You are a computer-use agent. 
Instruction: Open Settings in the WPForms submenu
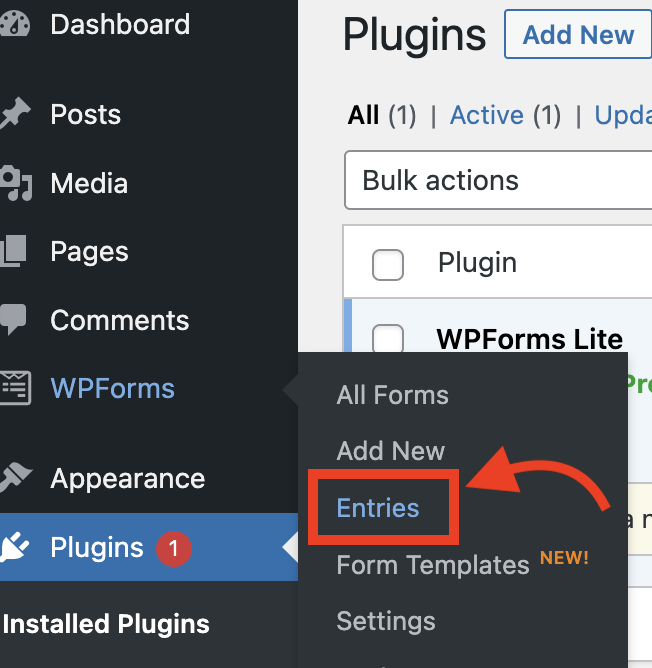tap(386, 621)
